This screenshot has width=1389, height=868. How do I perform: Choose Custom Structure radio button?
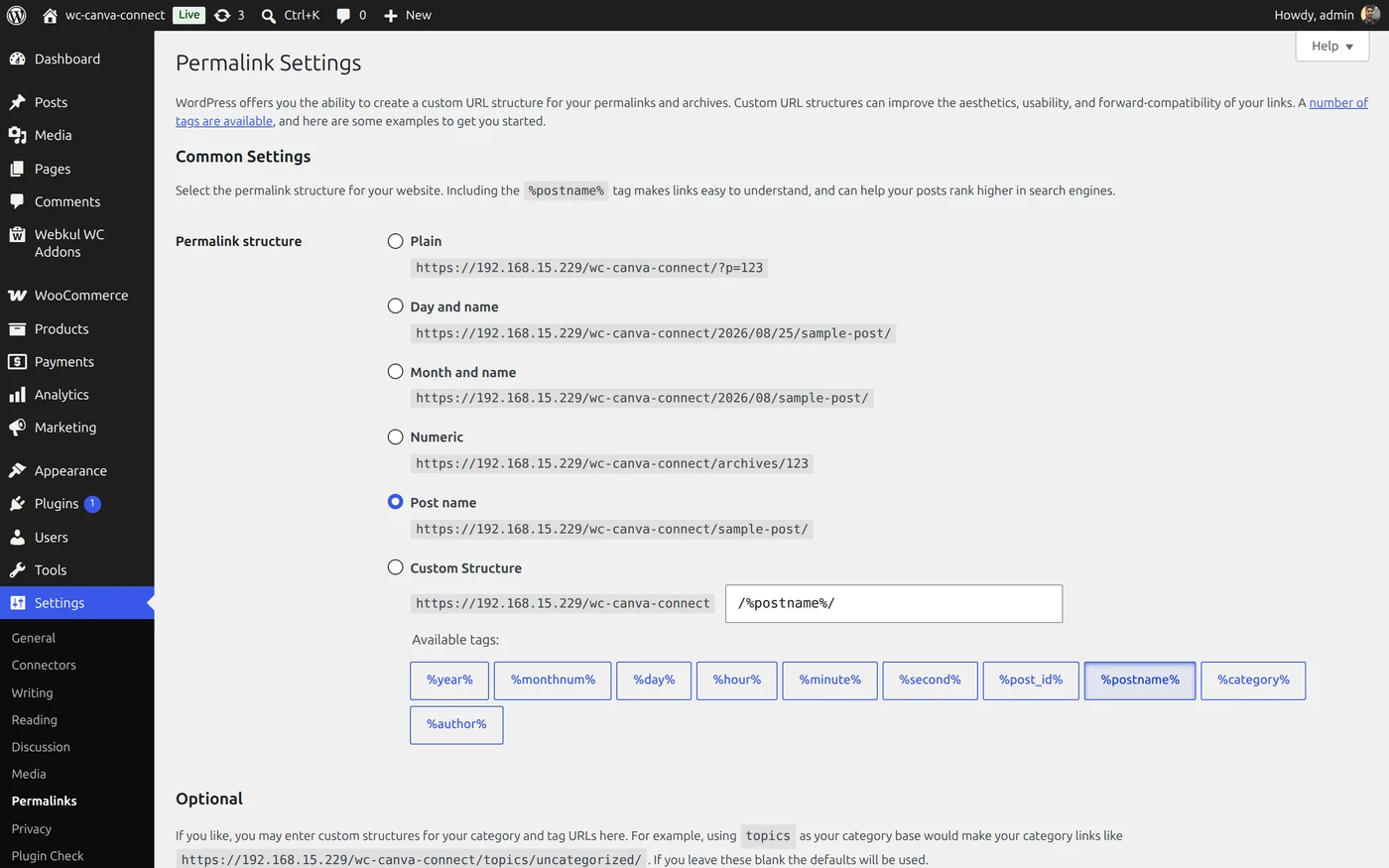pyautogui.click(x=395, y=567)
